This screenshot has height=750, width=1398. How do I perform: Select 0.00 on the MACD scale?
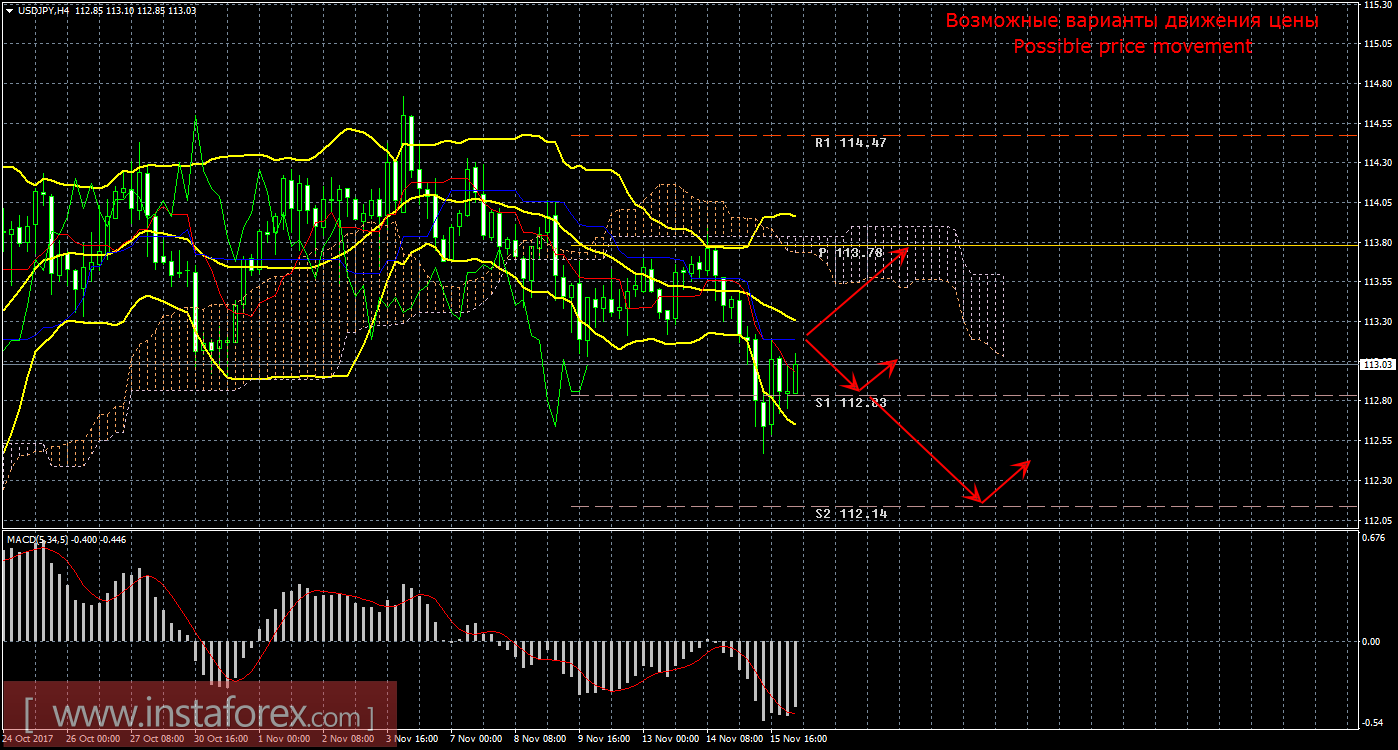tap(1372, 641)
